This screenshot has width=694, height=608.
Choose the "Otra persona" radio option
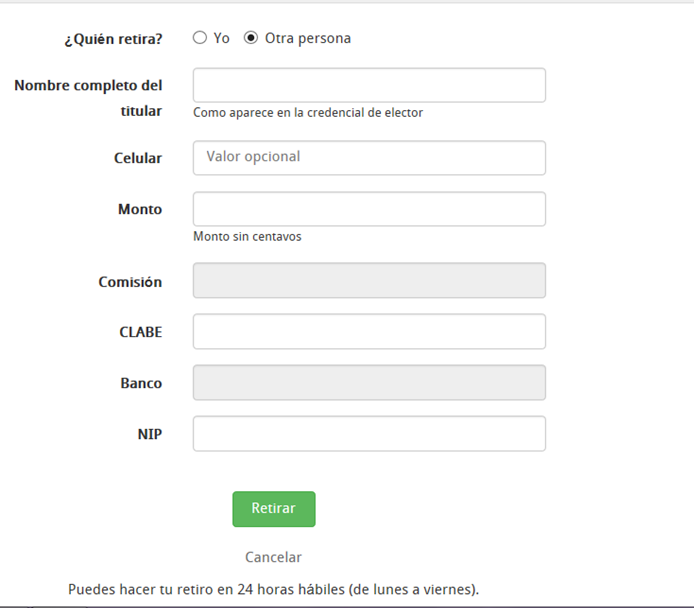(x=251, y=38)
